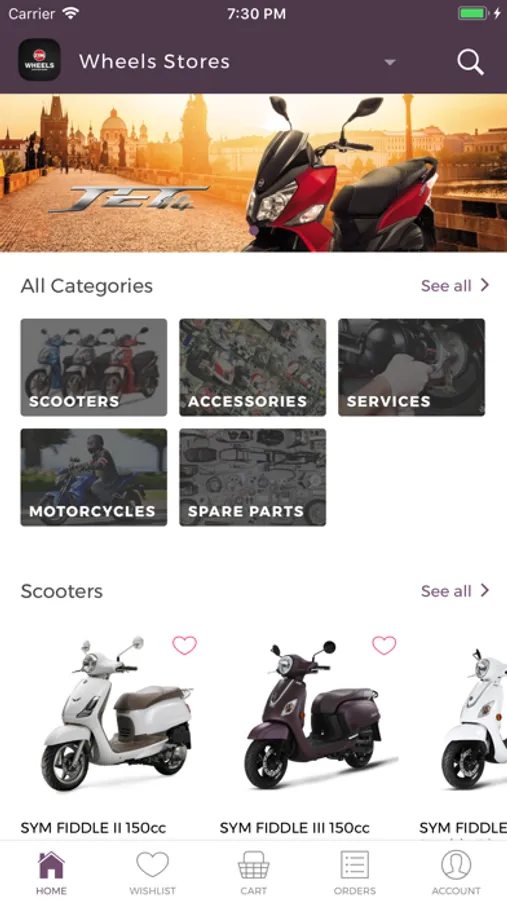The width and height of the screenshot is (507, 900).
Task: View the purple SYM FIDDLE III scooter image
Action: [317, 715]
